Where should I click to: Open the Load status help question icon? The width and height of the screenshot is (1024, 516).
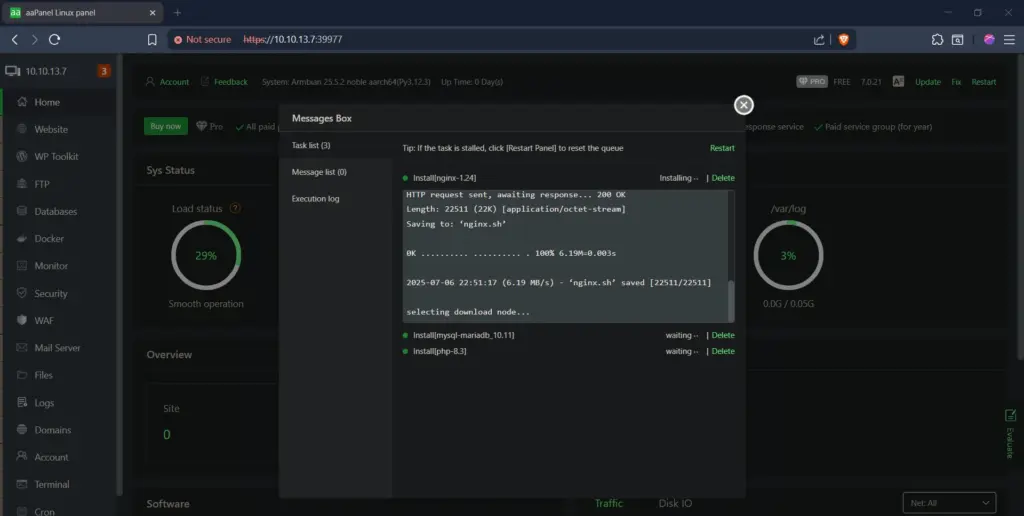point(235,208)
